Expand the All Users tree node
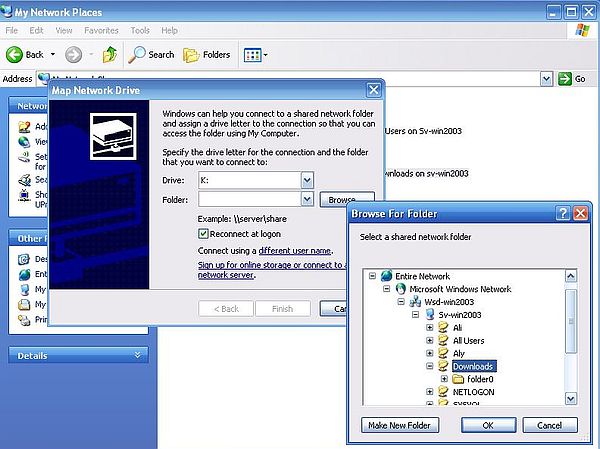Image resolution: width=600 pixels, height=449 pixels. [430, 341]
